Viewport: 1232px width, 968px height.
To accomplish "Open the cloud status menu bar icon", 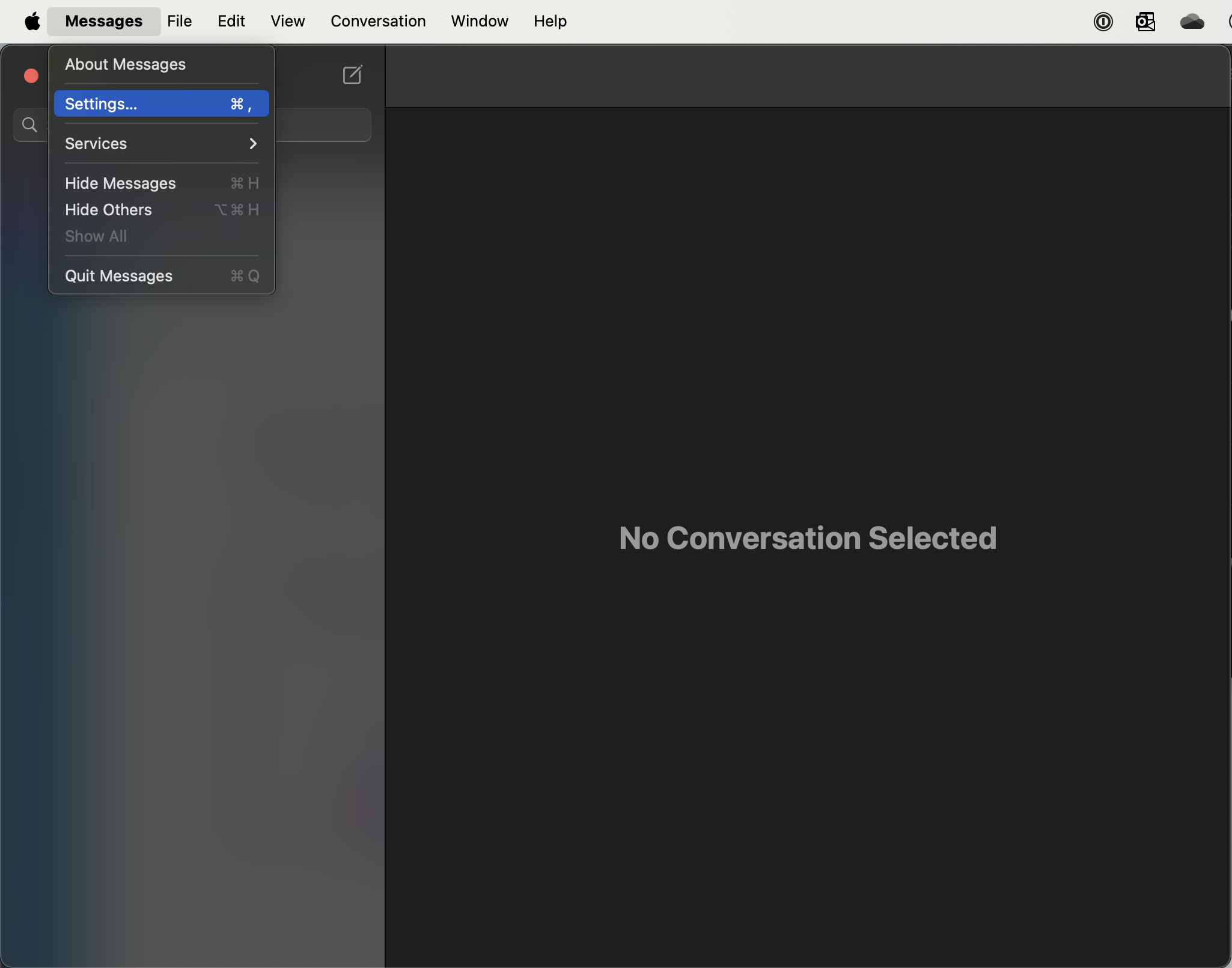I will click(1192, 22).
